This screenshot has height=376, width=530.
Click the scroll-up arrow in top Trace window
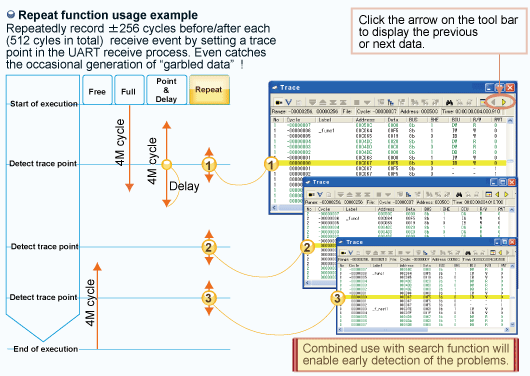[x=510, y=120]
